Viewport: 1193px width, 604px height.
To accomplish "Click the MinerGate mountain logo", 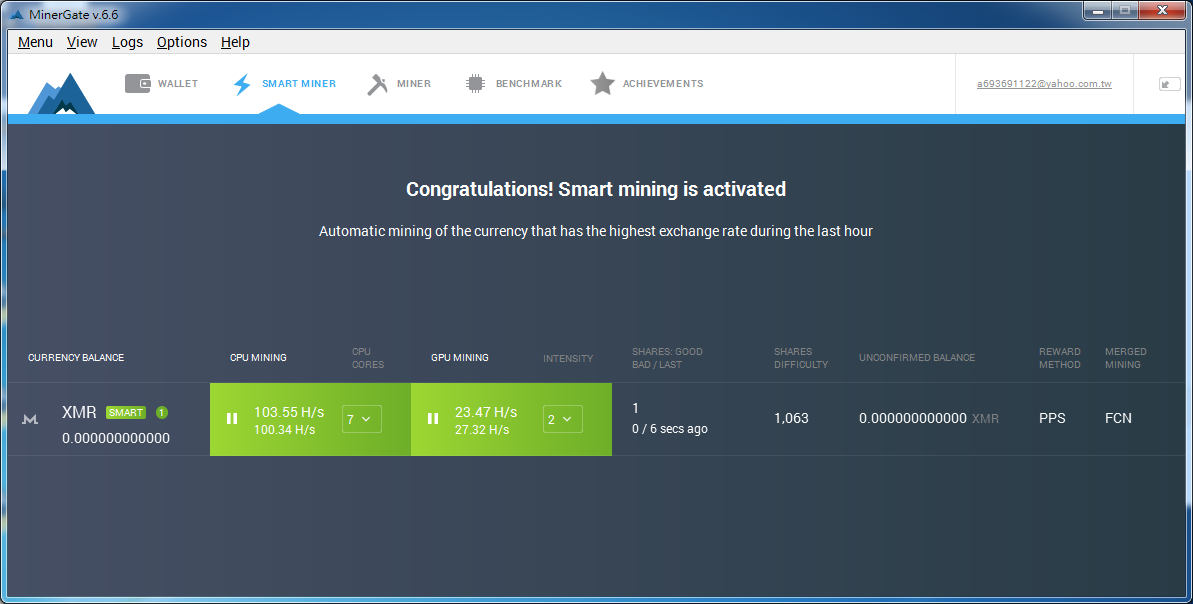I will (62, 94).
